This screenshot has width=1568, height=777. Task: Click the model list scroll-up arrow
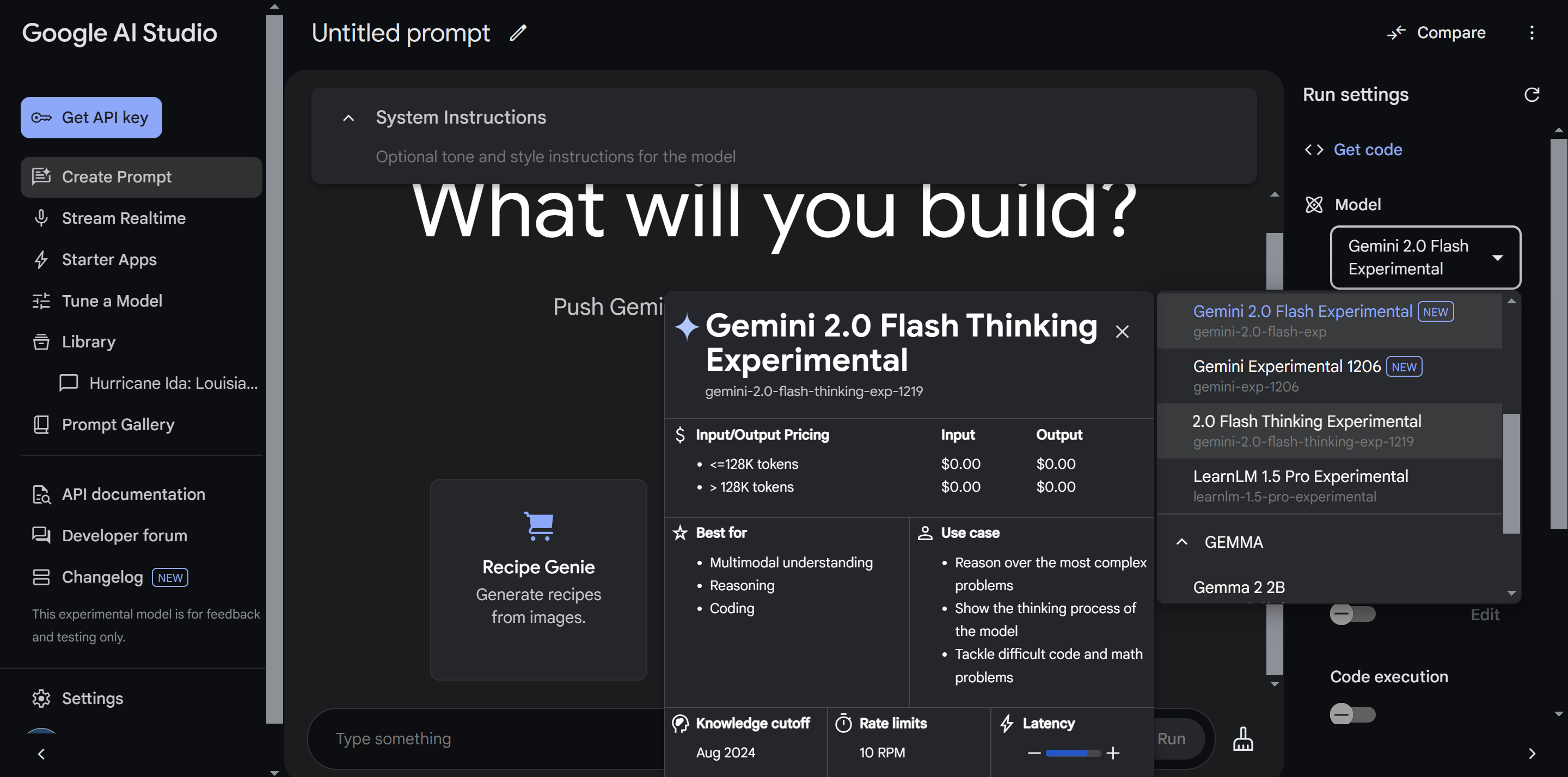pos(1511,302)
